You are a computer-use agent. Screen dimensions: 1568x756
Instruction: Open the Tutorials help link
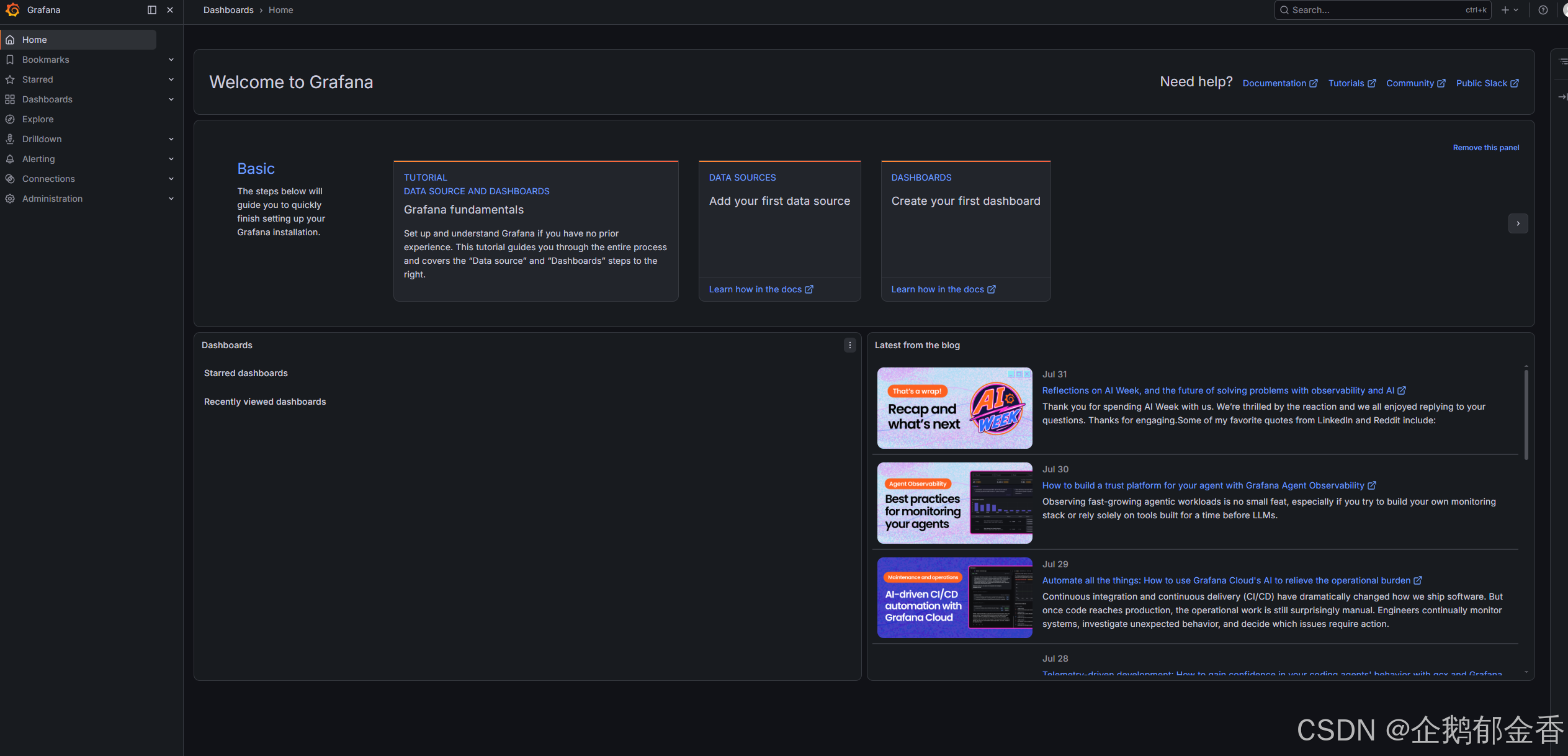tap(1352, 83)
